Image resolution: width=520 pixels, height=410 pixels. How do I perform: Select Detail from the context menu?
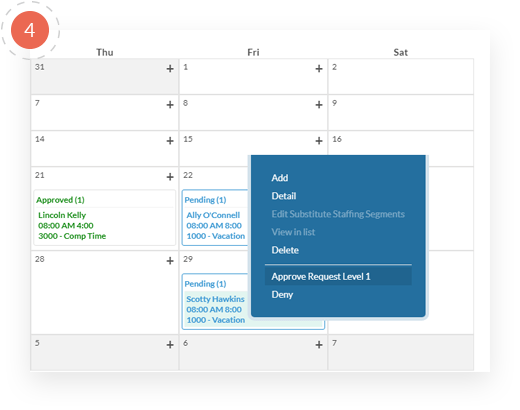284,196
